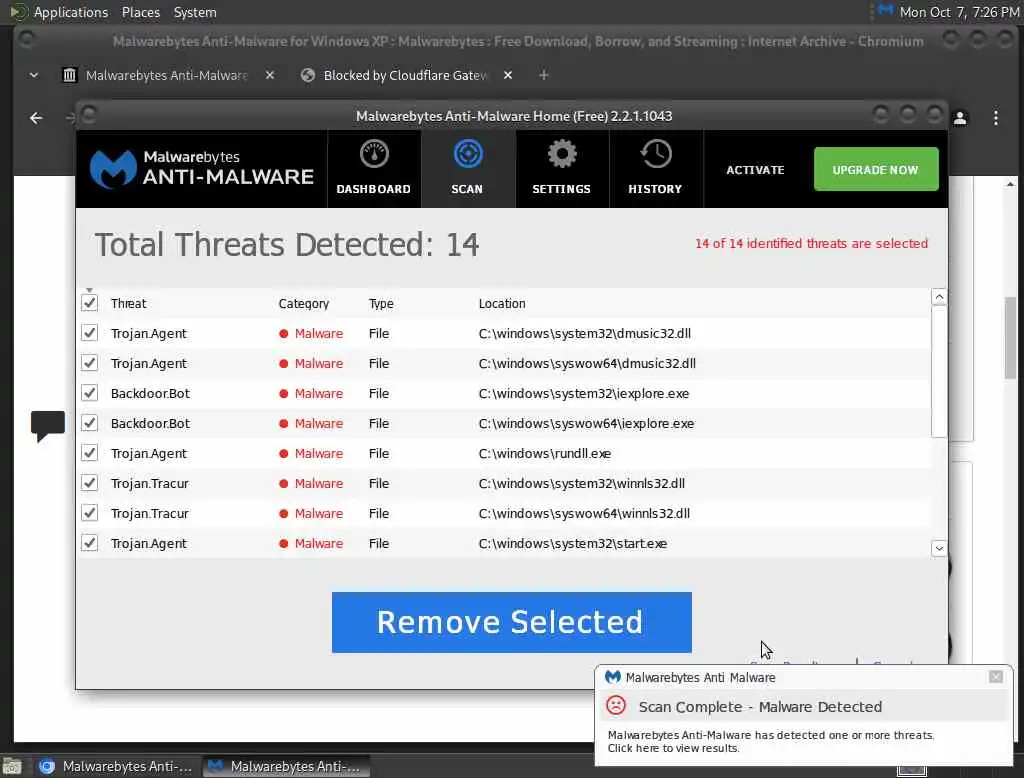Click the Malwarebytes tray icon in top panel
The image size is (1024, 778).
[x=886, y=10]
